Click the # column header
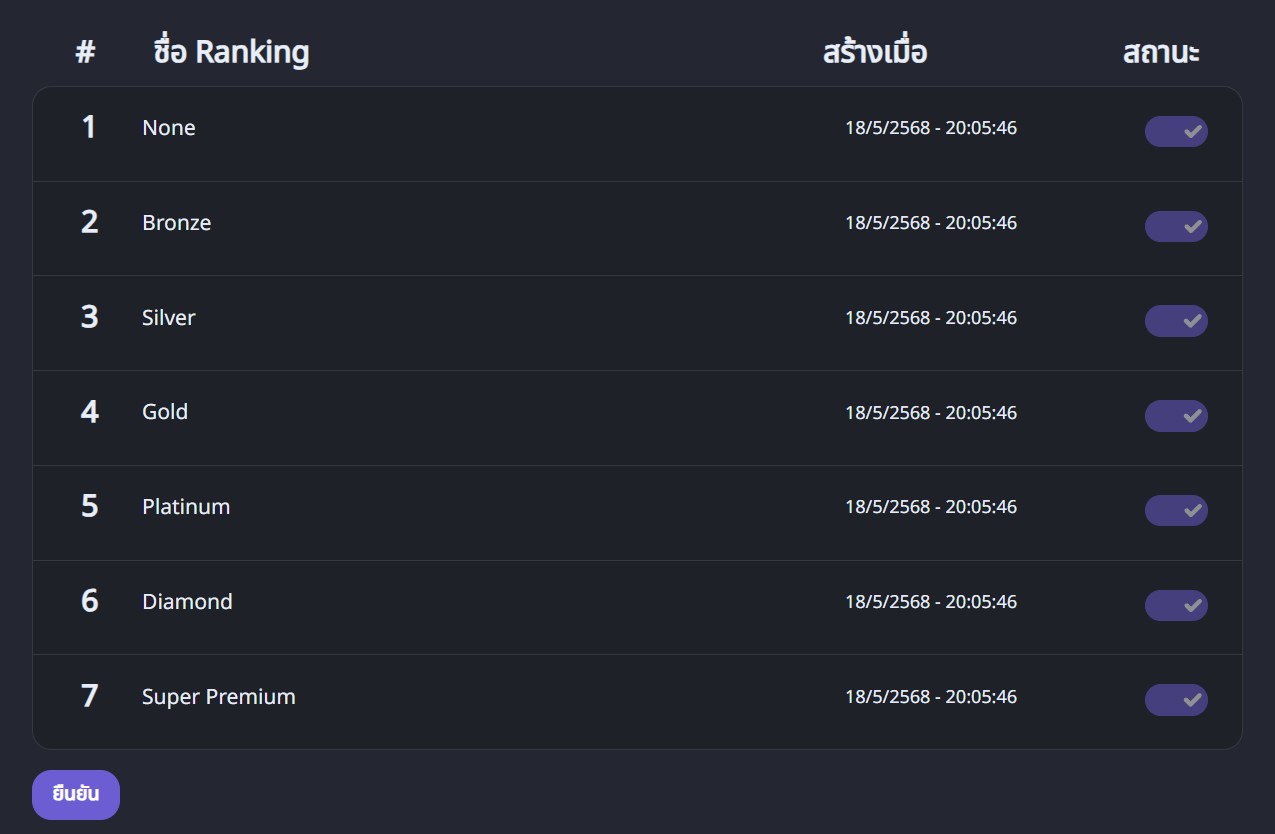Image resolution: width=1275 pixels, height=834 pixels. (85, 52)
